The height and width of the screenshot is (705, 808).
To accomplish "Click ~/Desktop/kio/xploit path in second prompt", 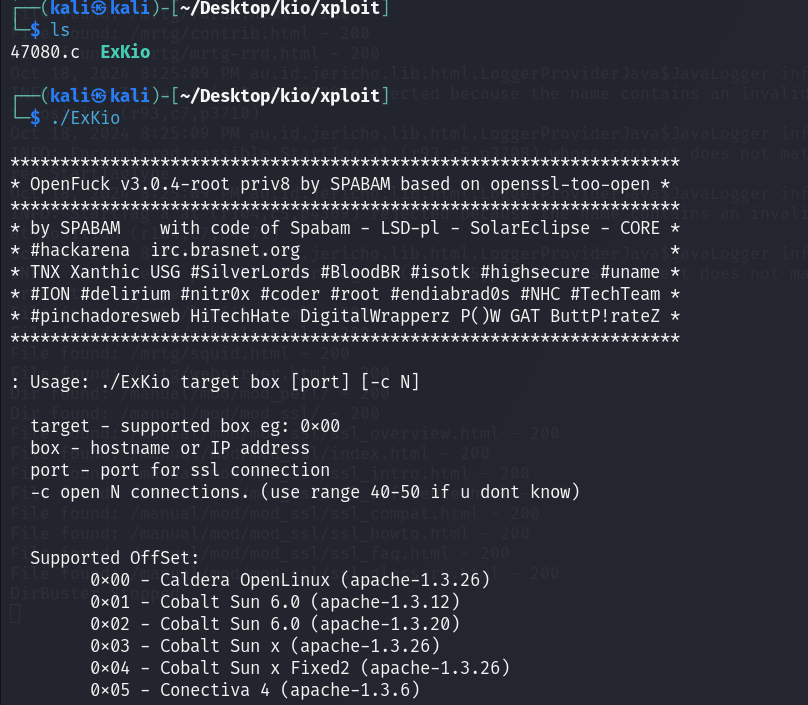I will [x=280, y=95].
